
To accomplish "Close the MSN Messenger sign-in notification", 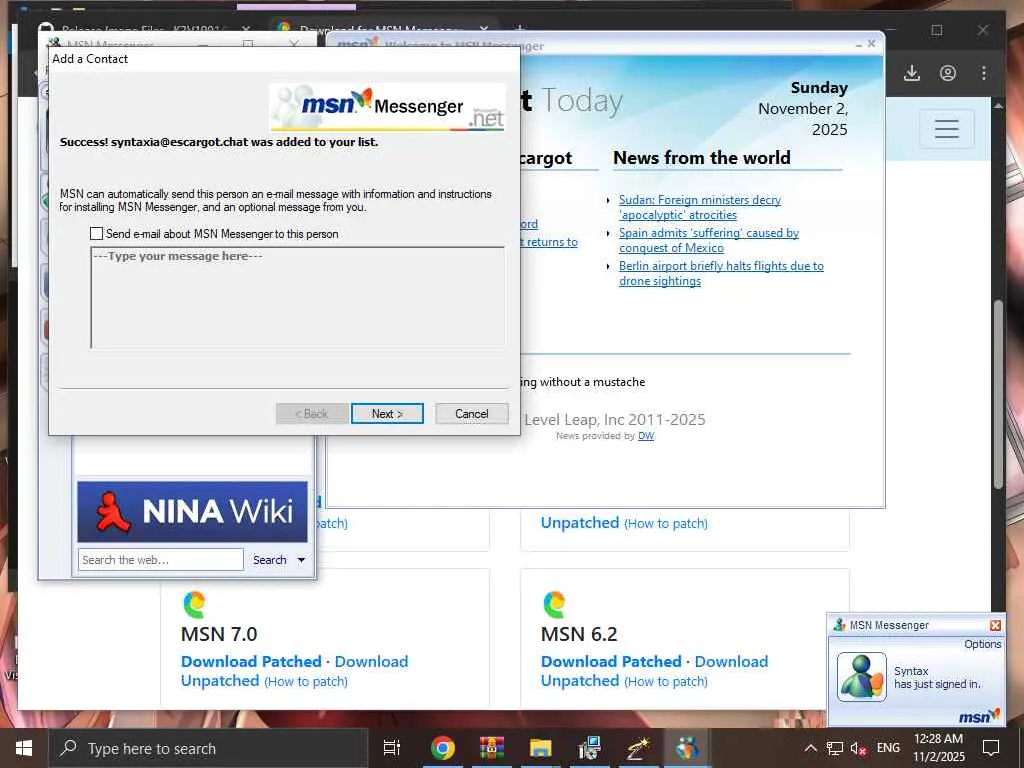I will [x=995, y=626].
